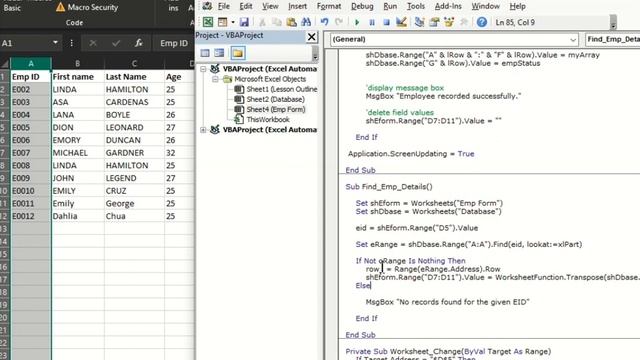Viewport: 640px width, 360px height.
Task: Select column B header in Excel
Action: [78, 63]
